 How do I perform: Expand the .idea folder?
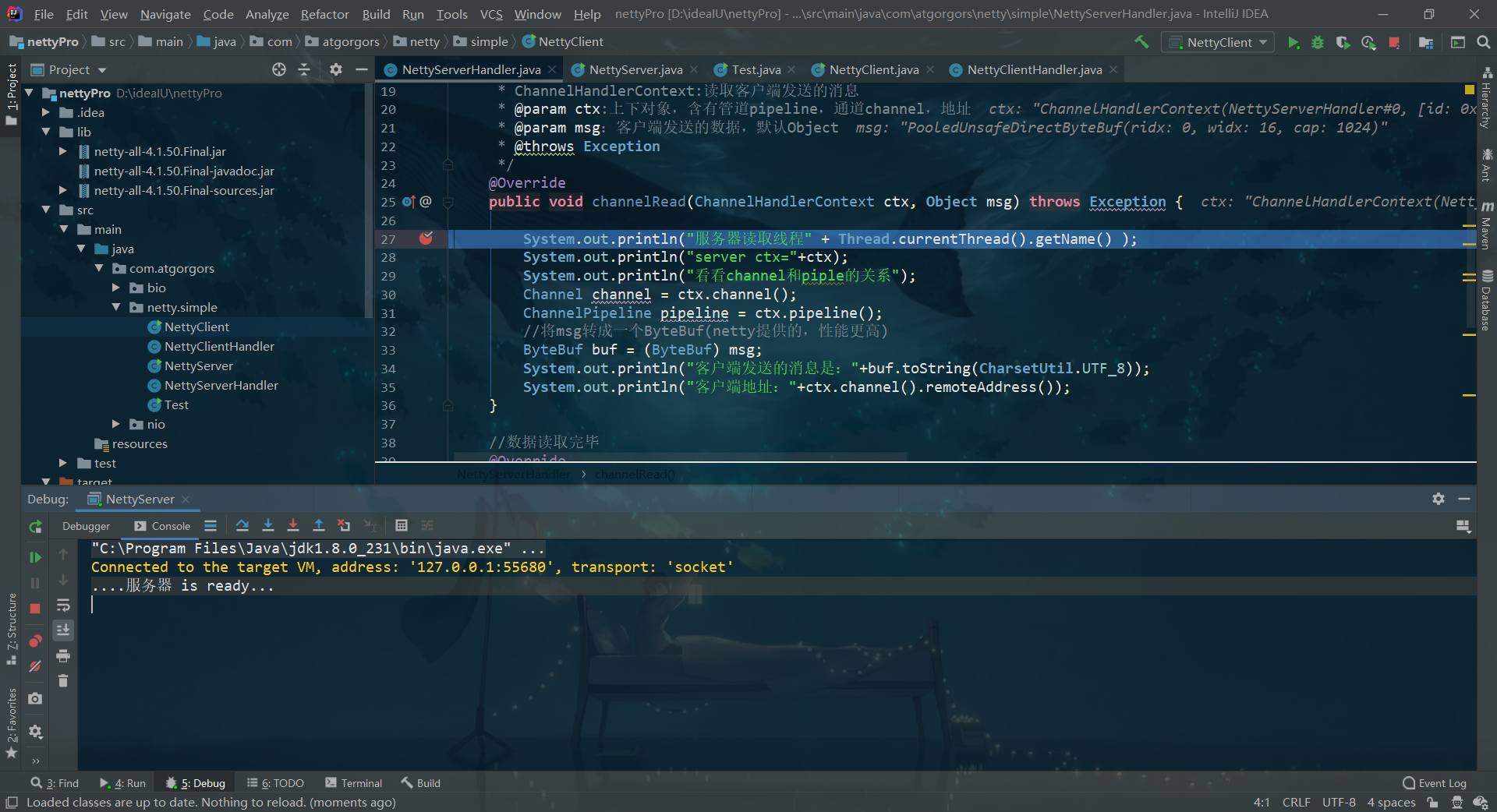tap(46, 112)
